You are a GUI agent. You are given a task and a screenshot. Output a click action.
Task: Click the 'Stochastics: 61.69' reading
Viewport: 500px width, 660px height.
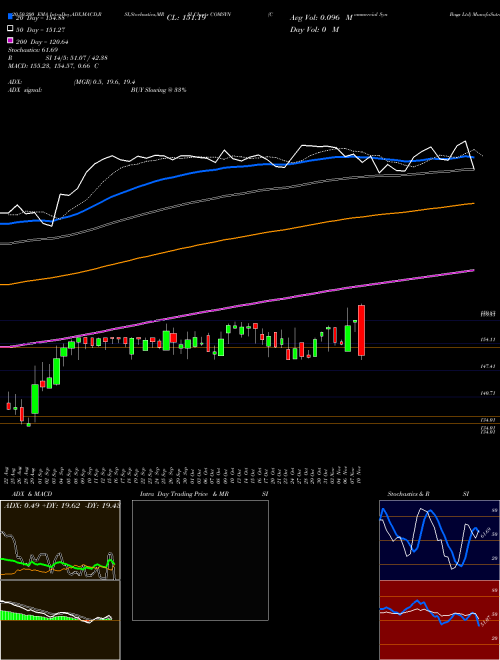coord(33,50)
